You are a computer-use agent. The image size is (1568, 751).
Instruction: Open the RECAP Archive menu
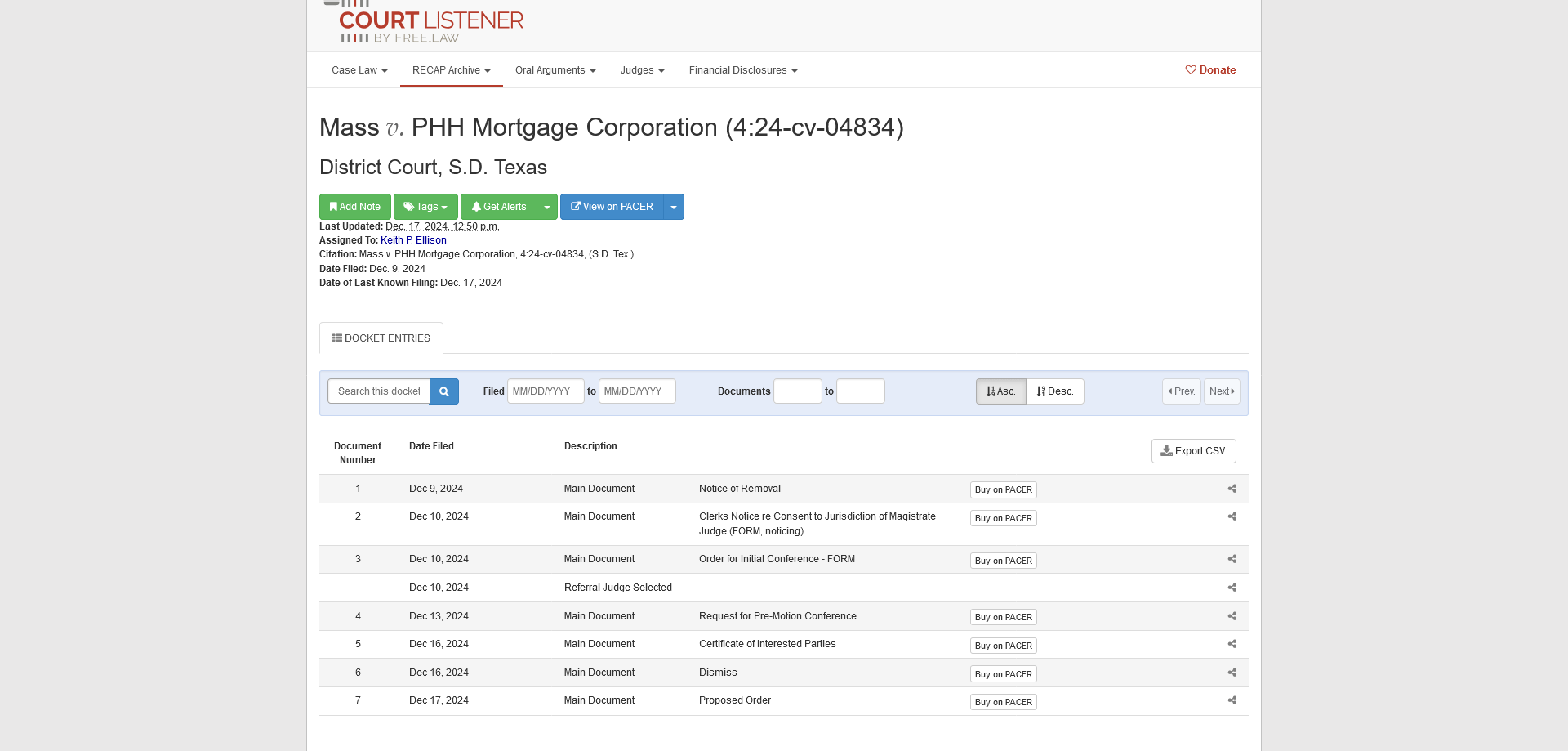pos(452,70)
